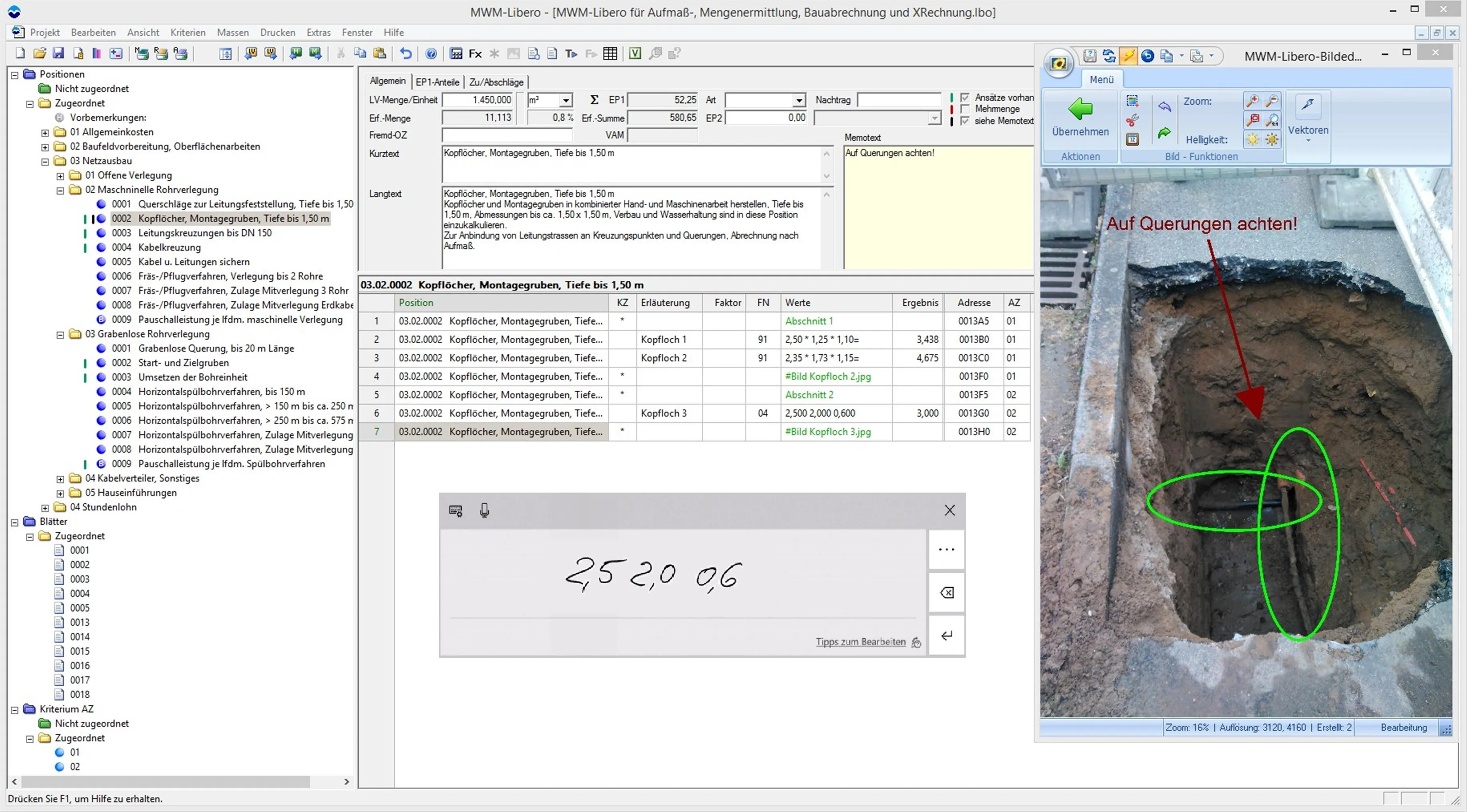The height and width of the screenshot is (812, 1467).
Task: Expand the 01 Allgemeinkosten folder
Action: pyautogui.click(x=45, y=133)
